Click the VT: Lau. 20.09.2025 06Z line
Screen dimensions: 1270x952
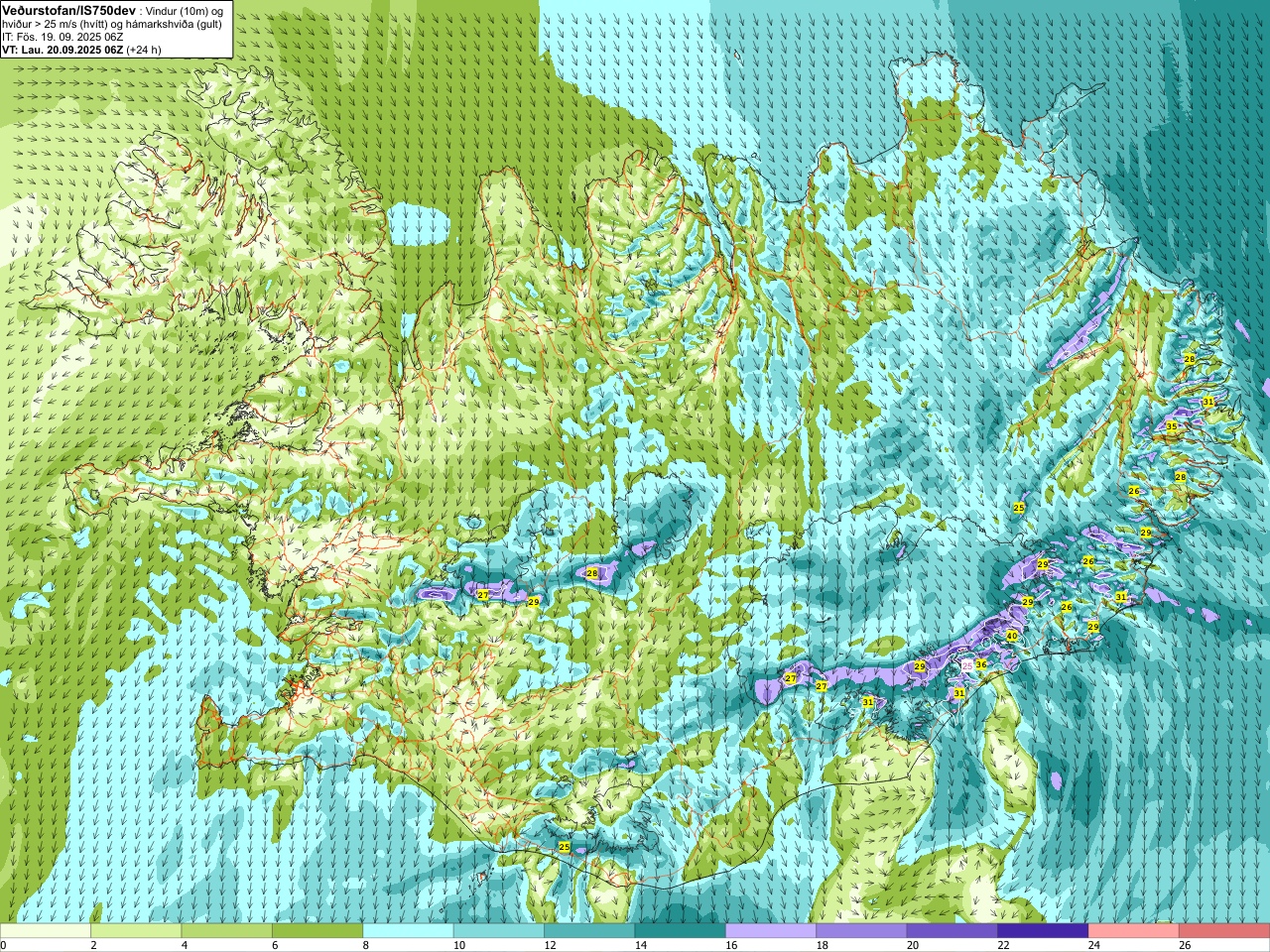62,50
